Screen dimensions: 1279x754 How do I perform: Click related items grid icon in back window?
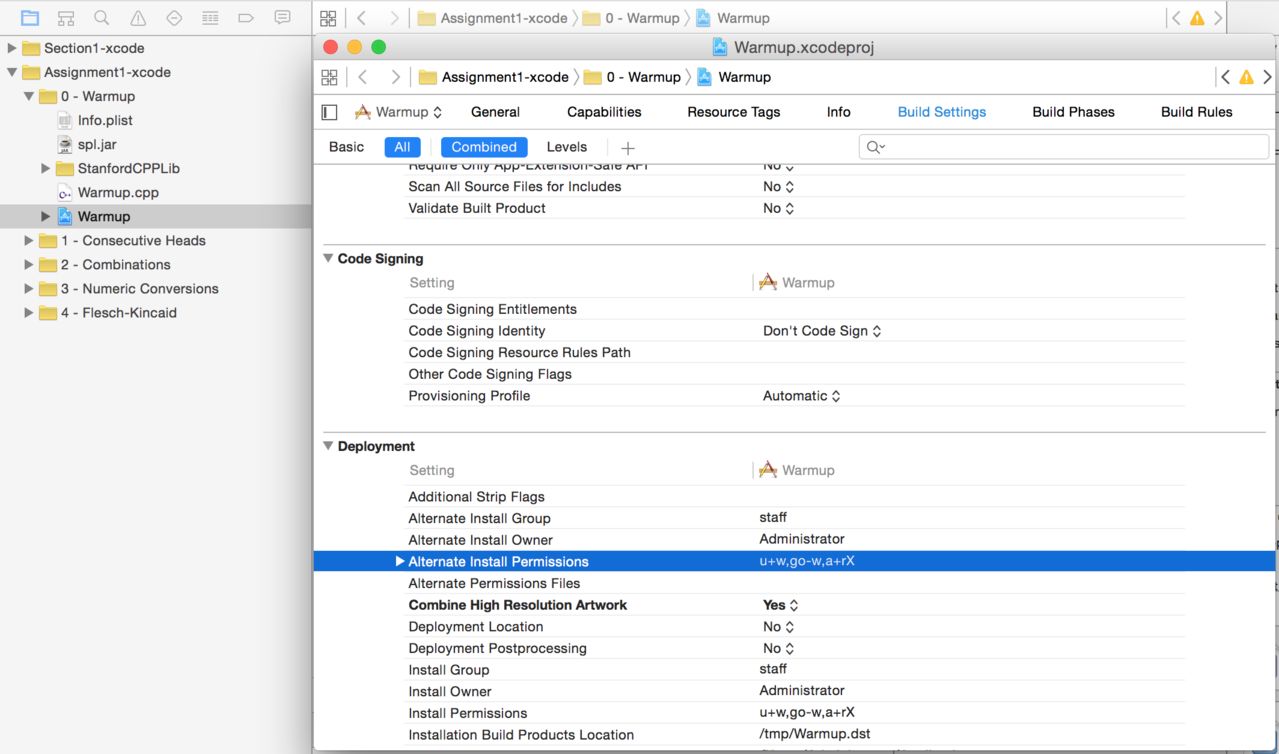point(328,18)
